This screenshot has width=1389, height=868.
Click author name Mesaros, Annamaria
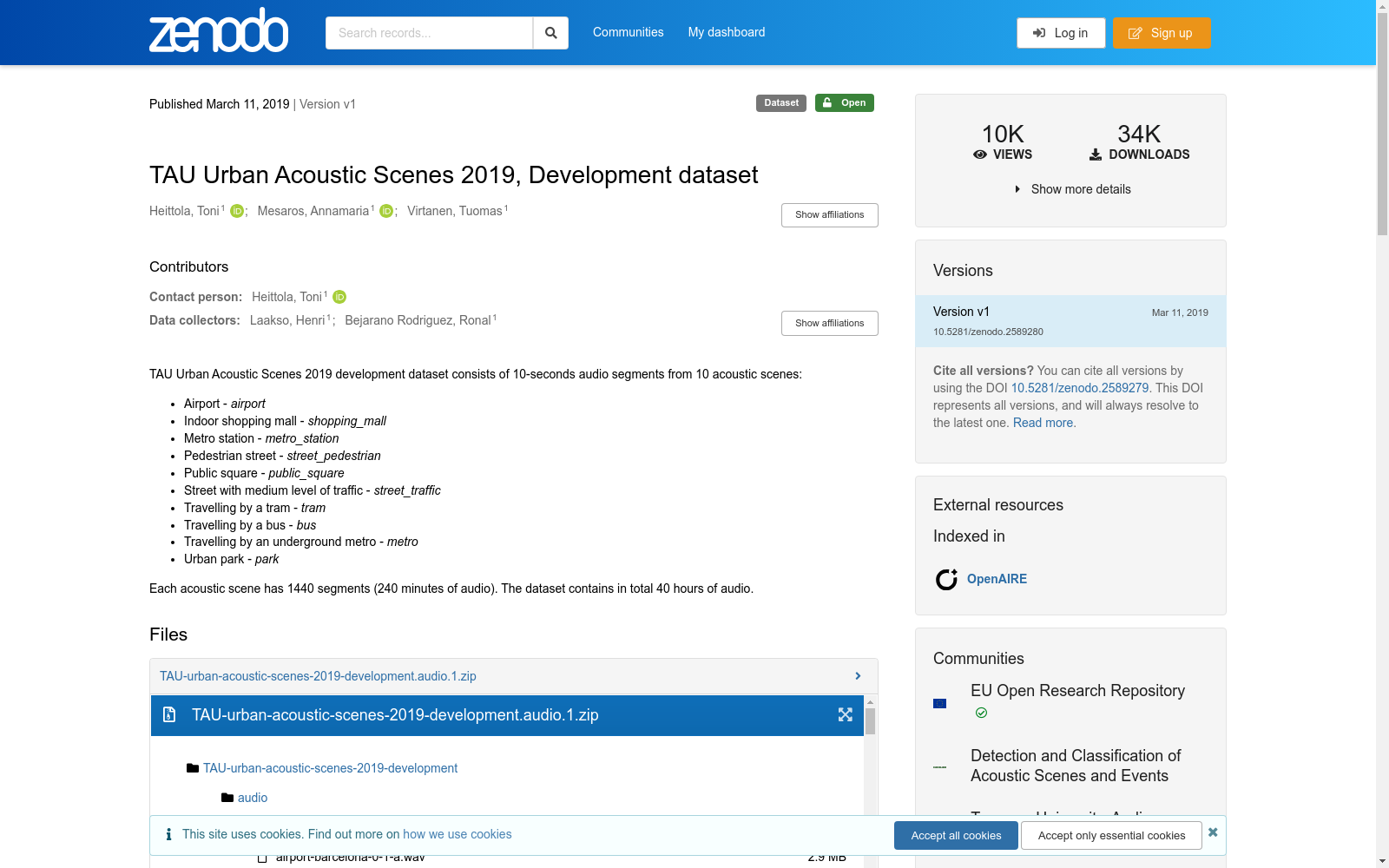(x=313, y=211)
